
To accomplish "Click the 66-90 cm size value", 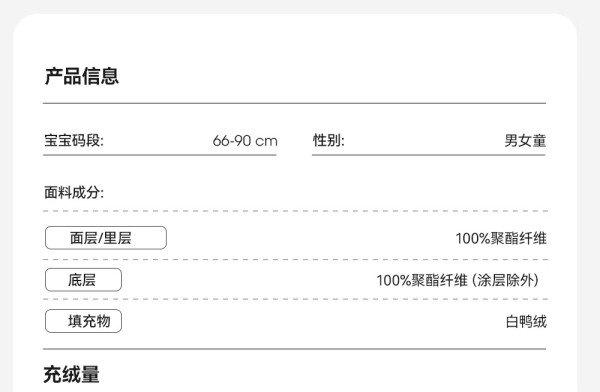I will tap(245, 141).
